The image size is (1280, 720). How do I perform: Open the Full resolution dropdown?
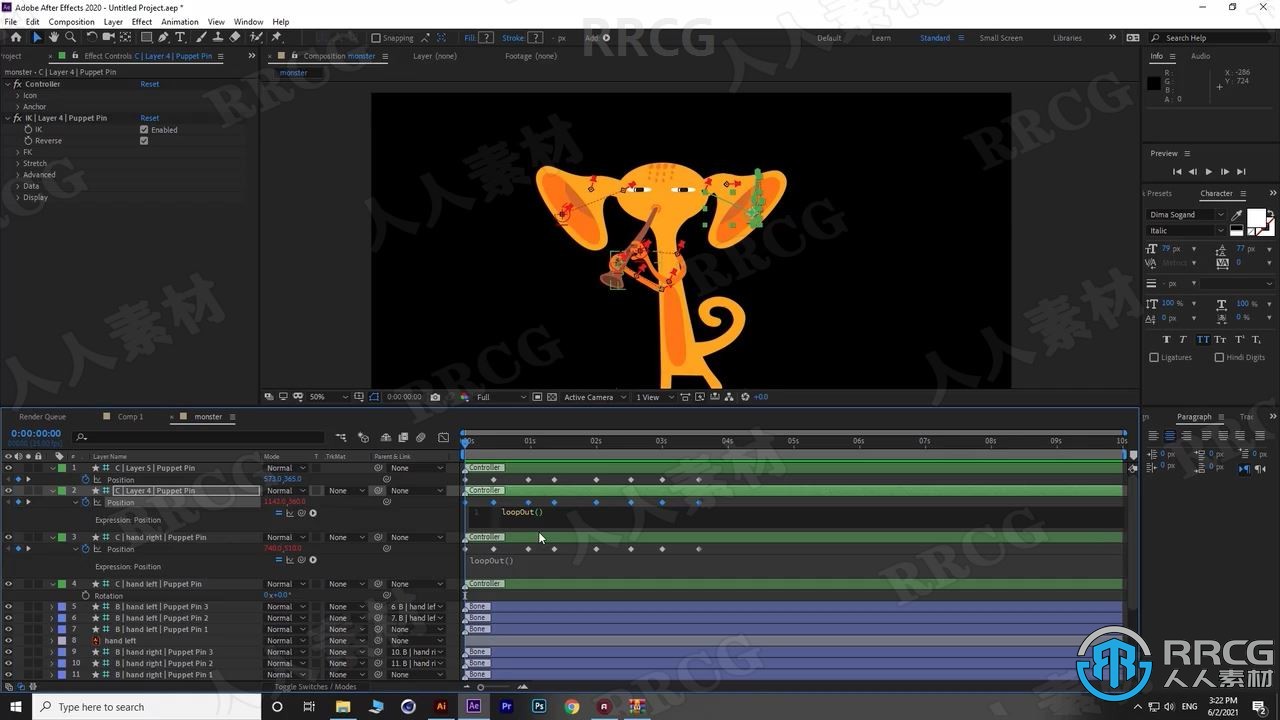[501, 397]
